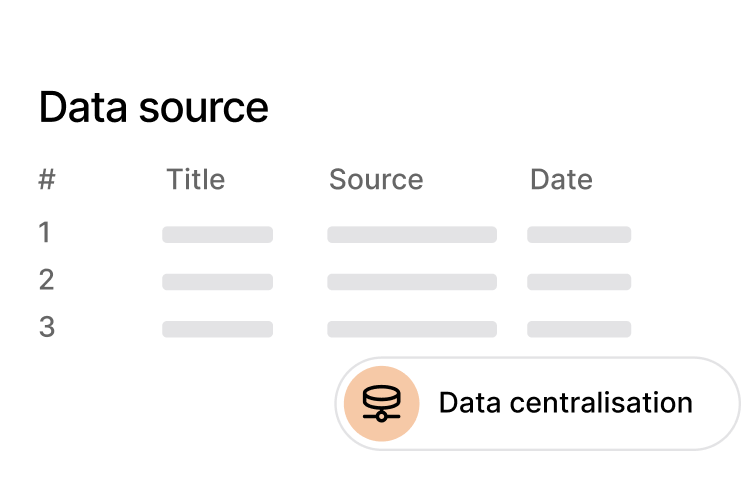Click the Date column header

[561, 180]
